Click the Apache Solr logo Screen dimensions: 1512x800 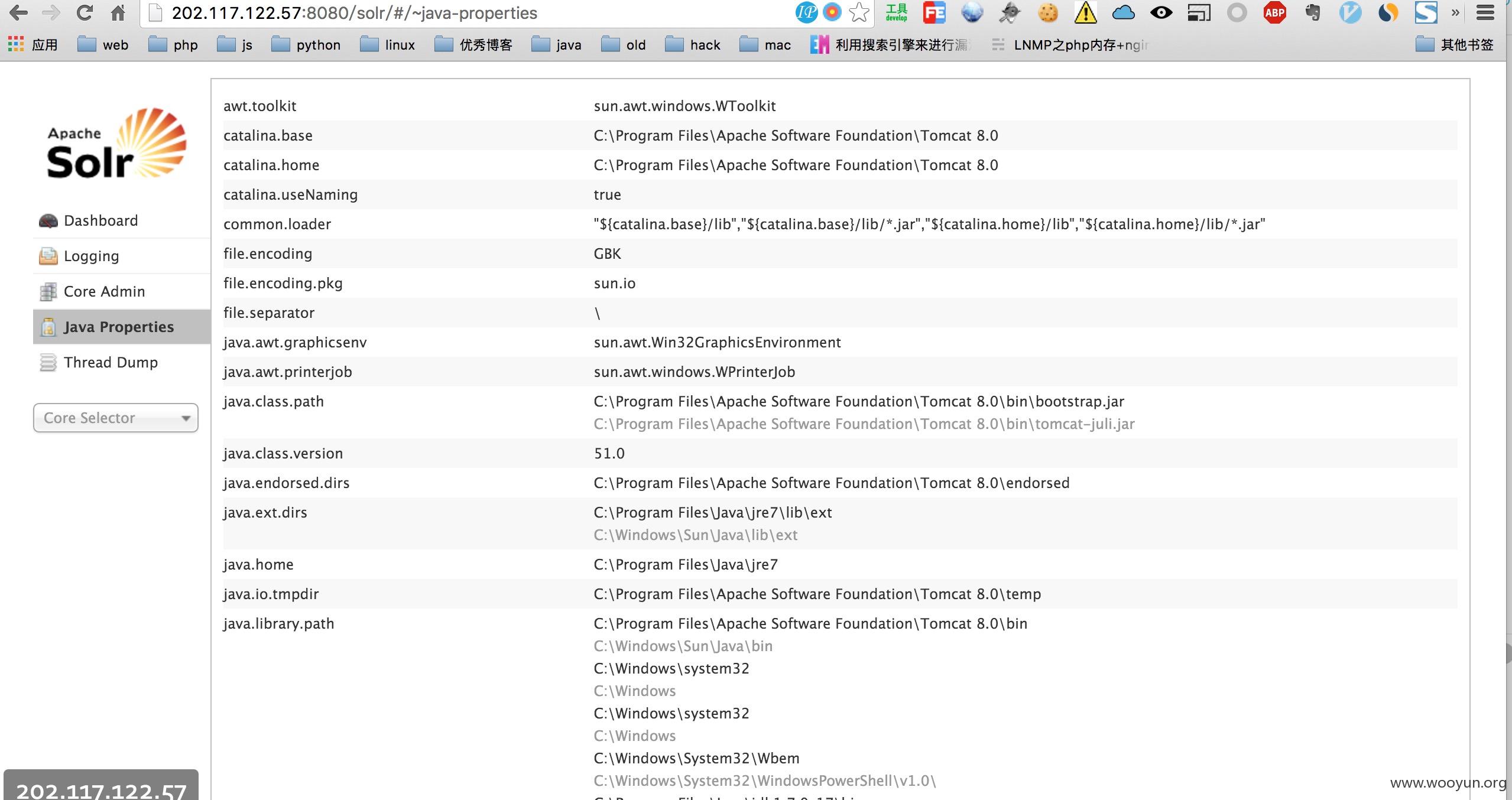click(116, 143)
